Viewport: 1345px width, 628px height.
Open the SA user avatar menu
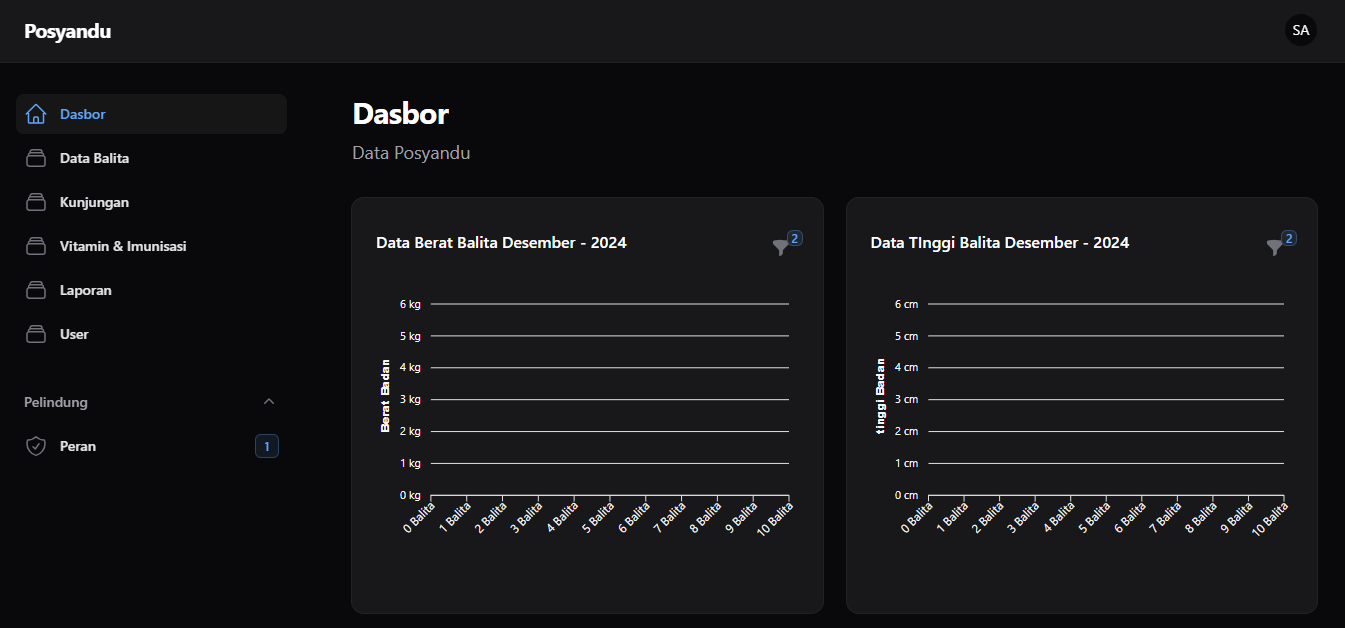1300,31
